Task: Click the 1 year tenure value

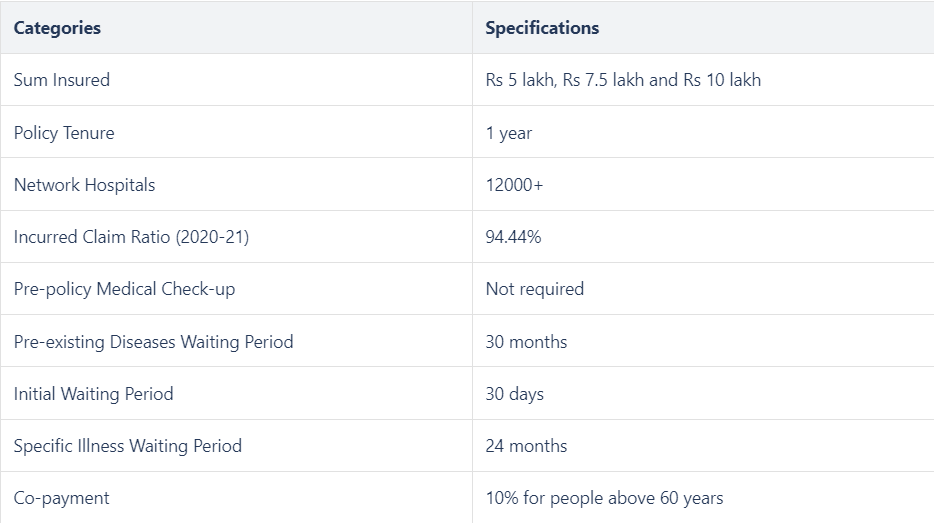Action: point(509,133)
